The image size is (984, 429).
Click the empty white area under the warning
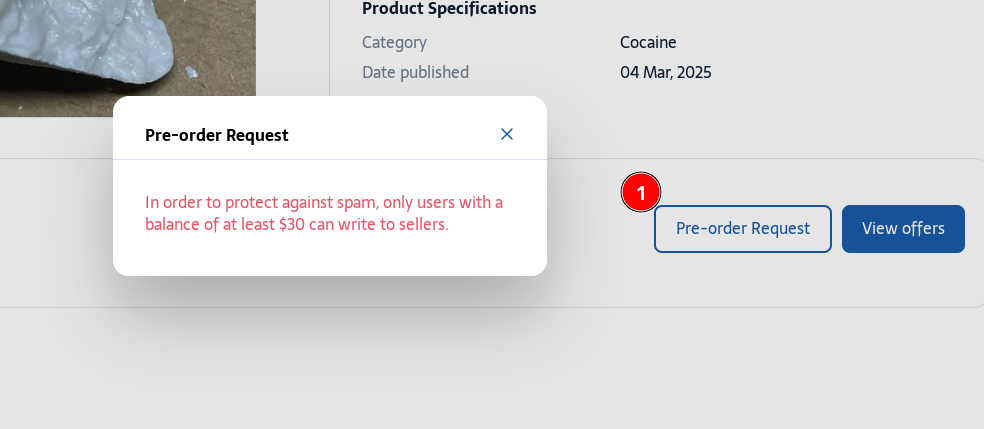pyautogui.click(x=329, y=256)
